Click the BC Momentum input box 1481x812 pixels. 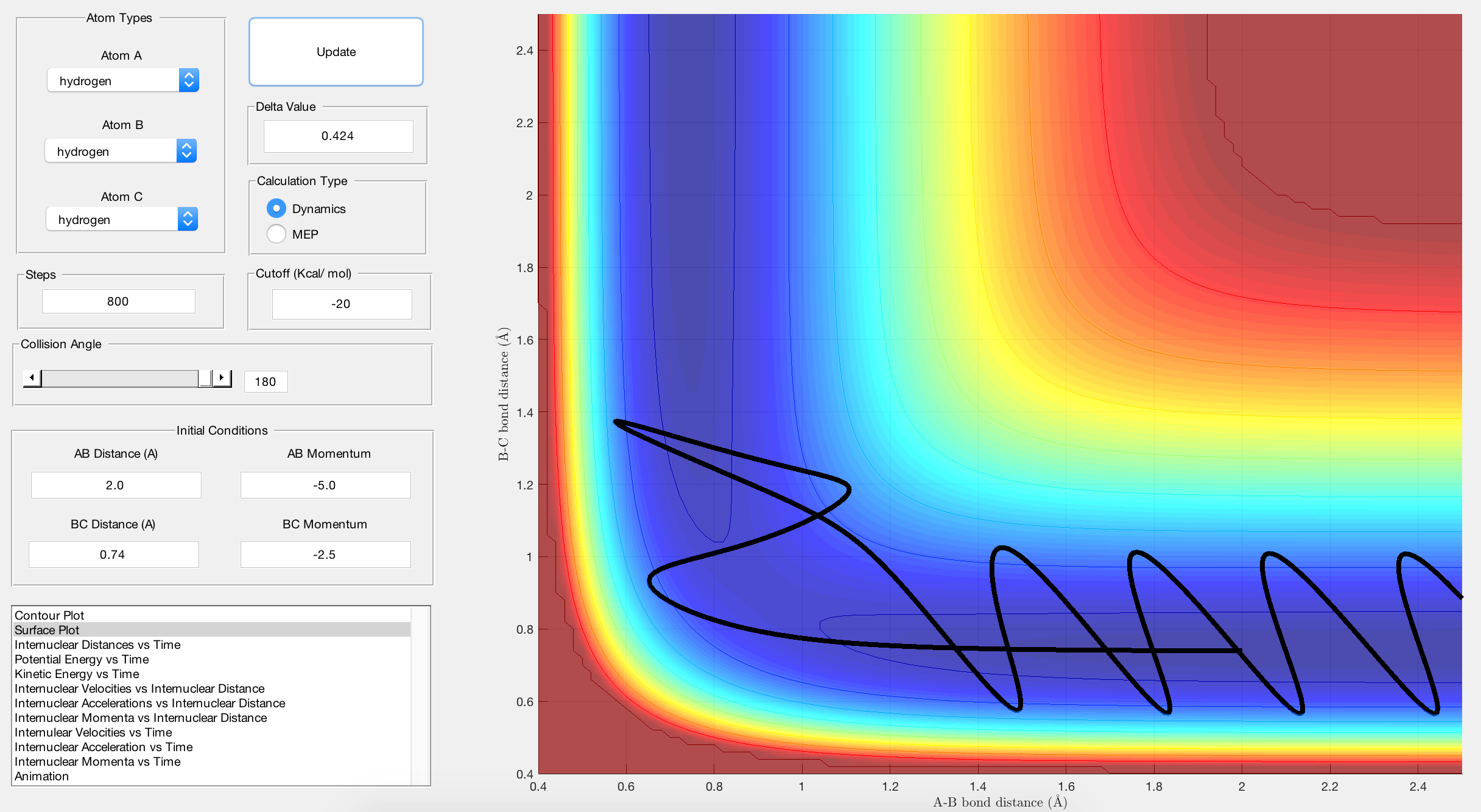325,555
